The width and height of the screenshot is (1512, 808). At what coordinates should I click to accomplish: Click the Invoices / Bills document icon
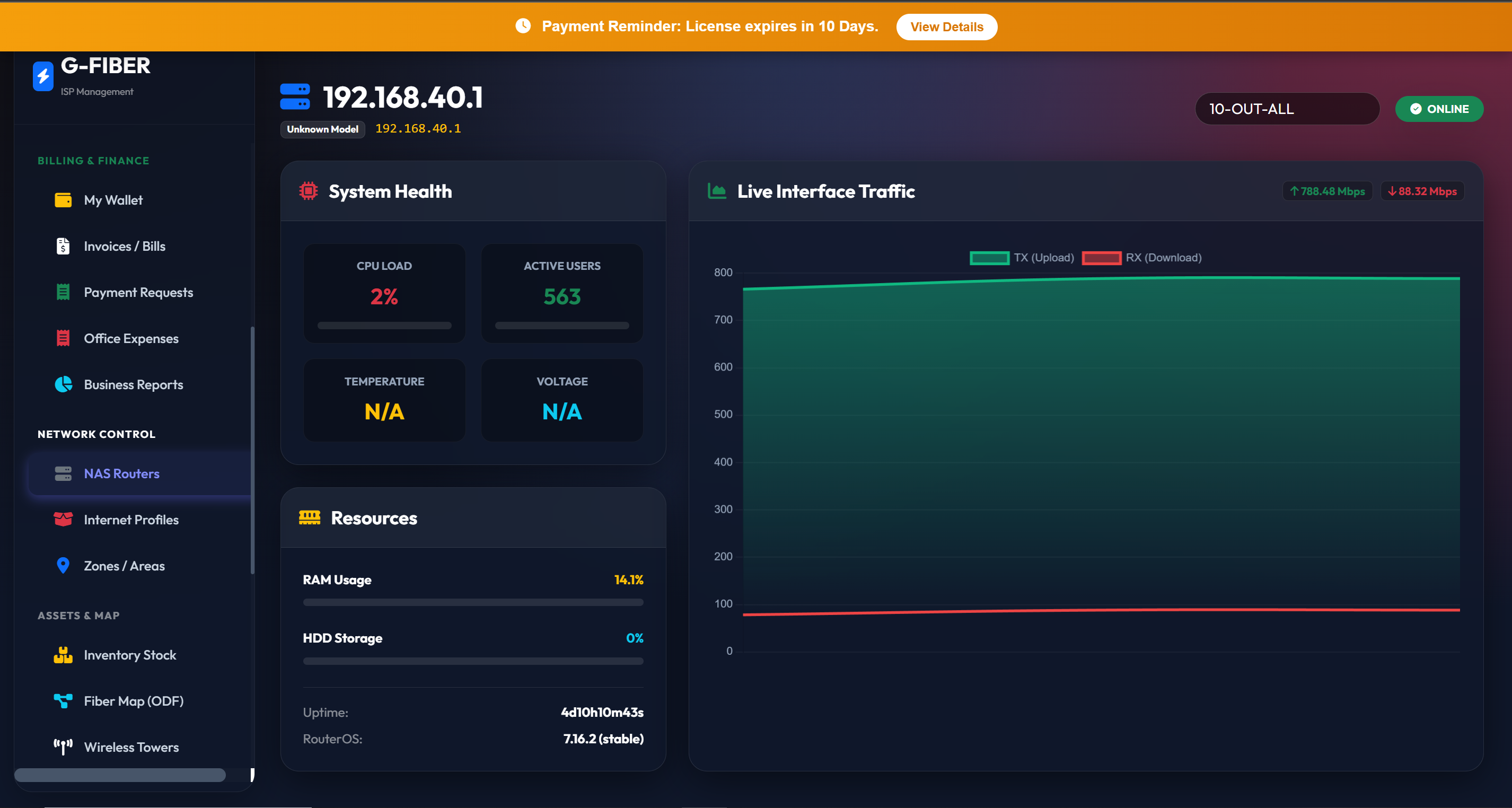coord(63,247)
